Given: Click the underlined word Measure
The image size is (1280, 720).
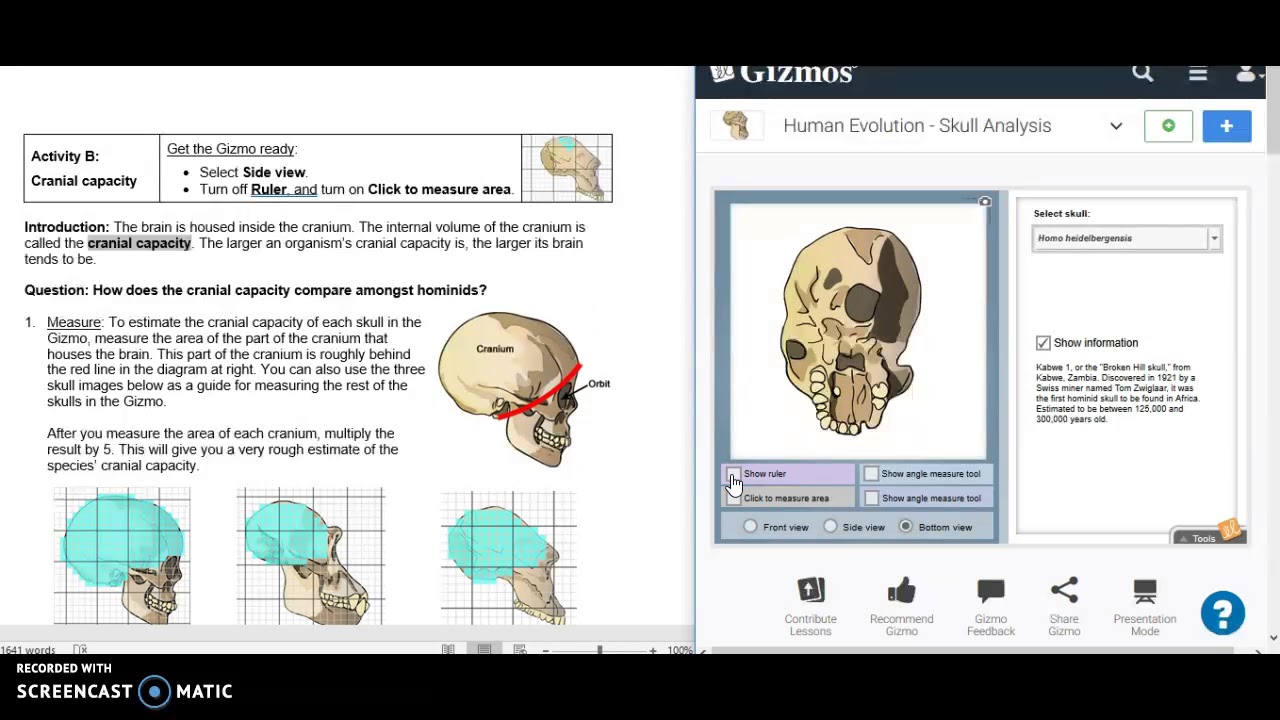Looking at the screenshot, I should [74, 322].
